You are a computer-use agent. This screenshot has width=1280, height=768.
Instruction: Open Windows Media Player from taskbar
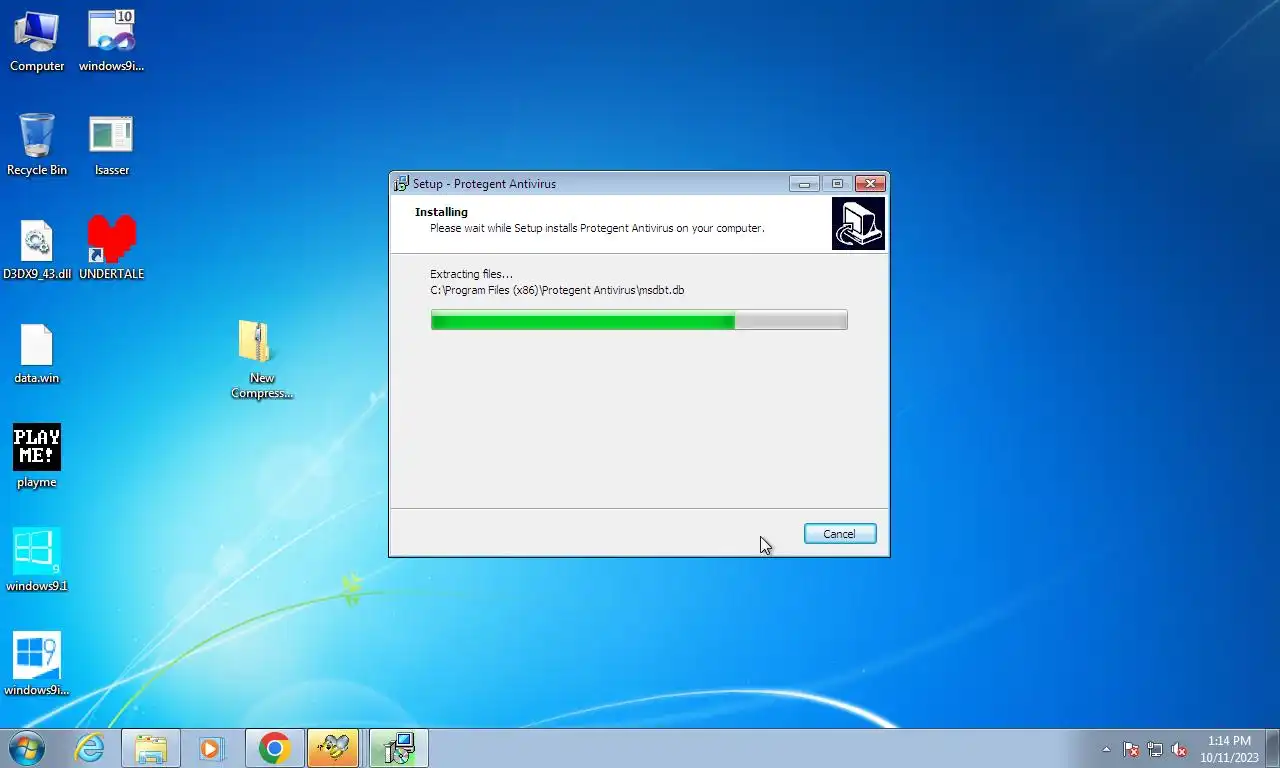(x=211, y=748)
